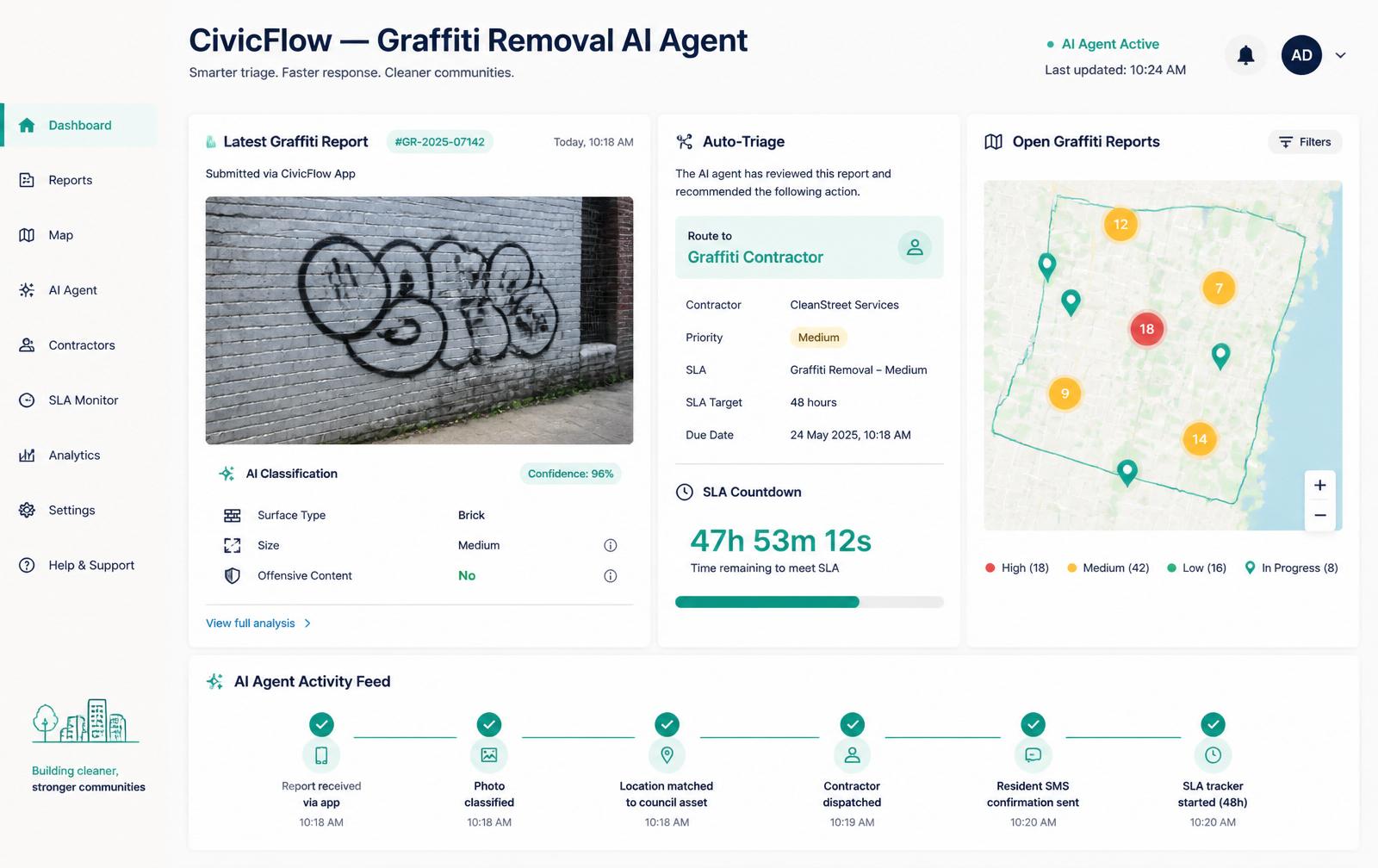Screen dimensions: 1378x868
Task: Open the notifications bell
Action: [1245, 55]
